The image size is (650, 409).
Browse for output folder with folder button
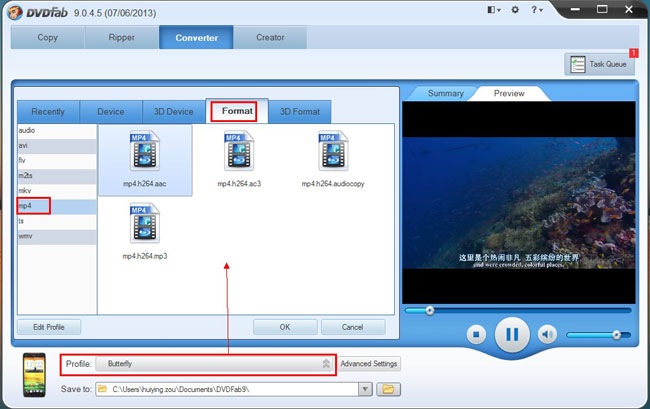click(x=388, y=389)
